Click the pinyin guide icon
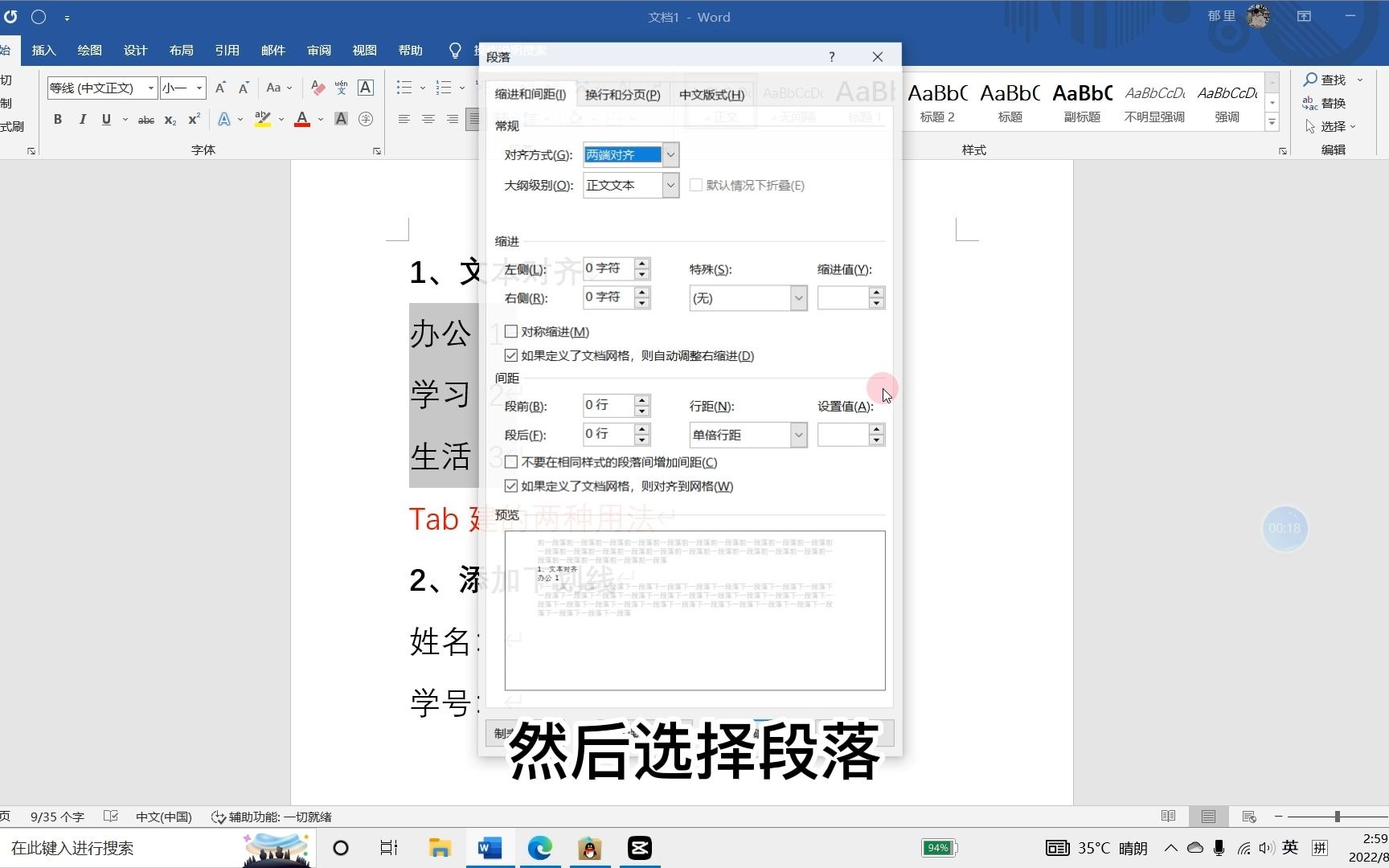The height and width of the screenshot is (868, 1389). [341, 87]
